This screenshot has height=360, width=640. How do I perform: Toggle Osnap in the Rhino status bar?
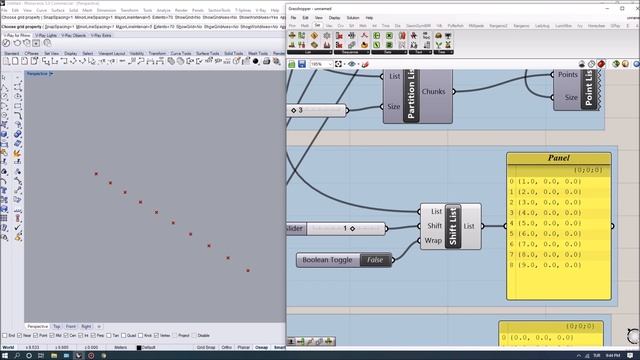point(261,347)
